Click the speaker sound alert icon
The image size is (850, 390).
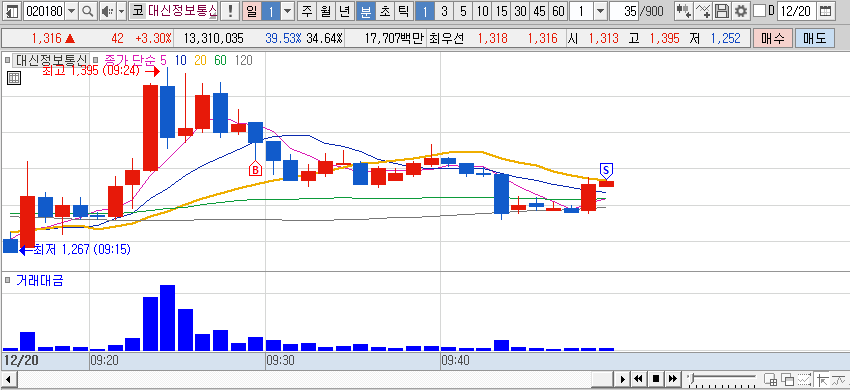click(107, 10)
